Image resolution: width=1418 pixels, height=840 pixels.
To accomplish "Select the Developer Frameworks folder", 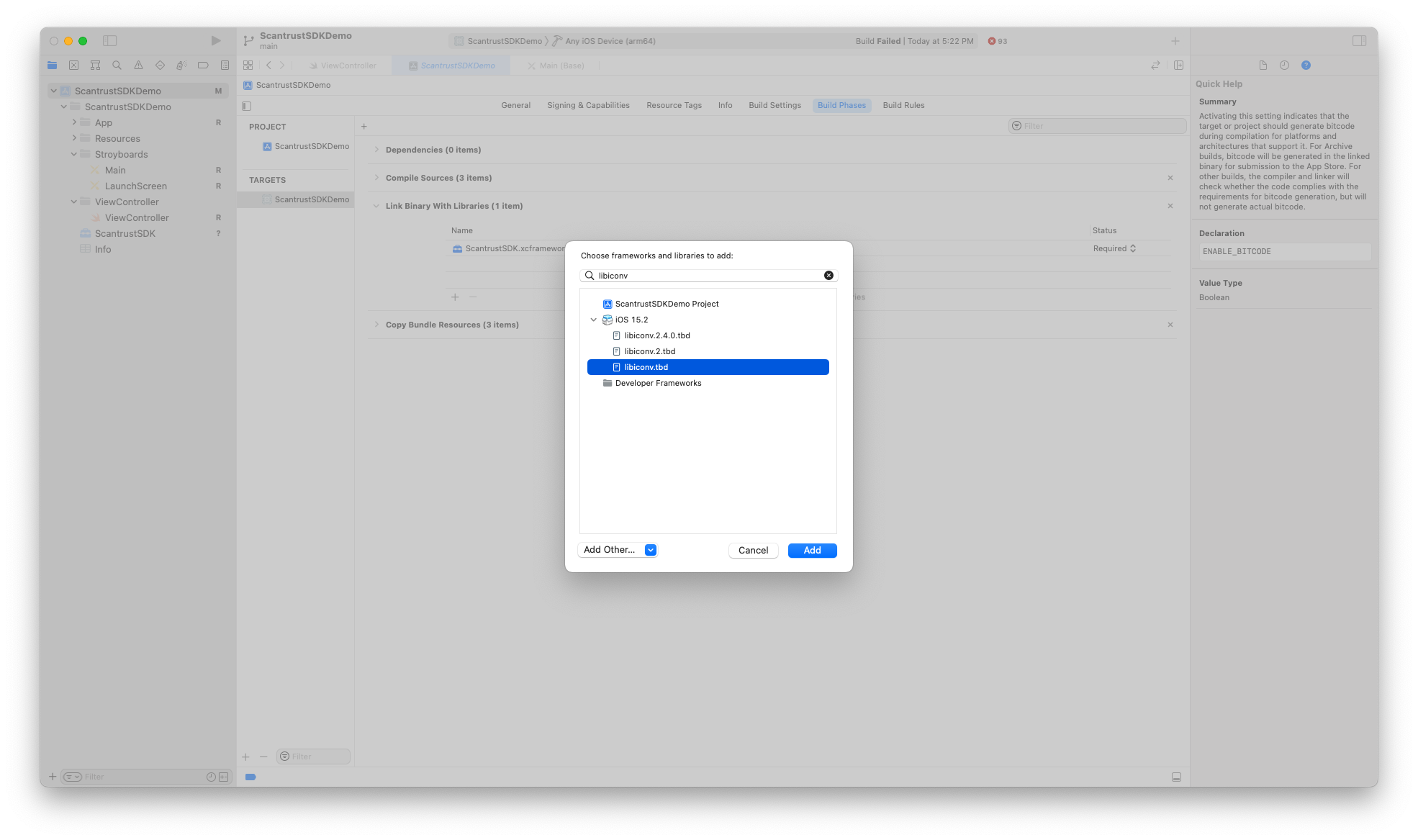I will pos(708,383).
